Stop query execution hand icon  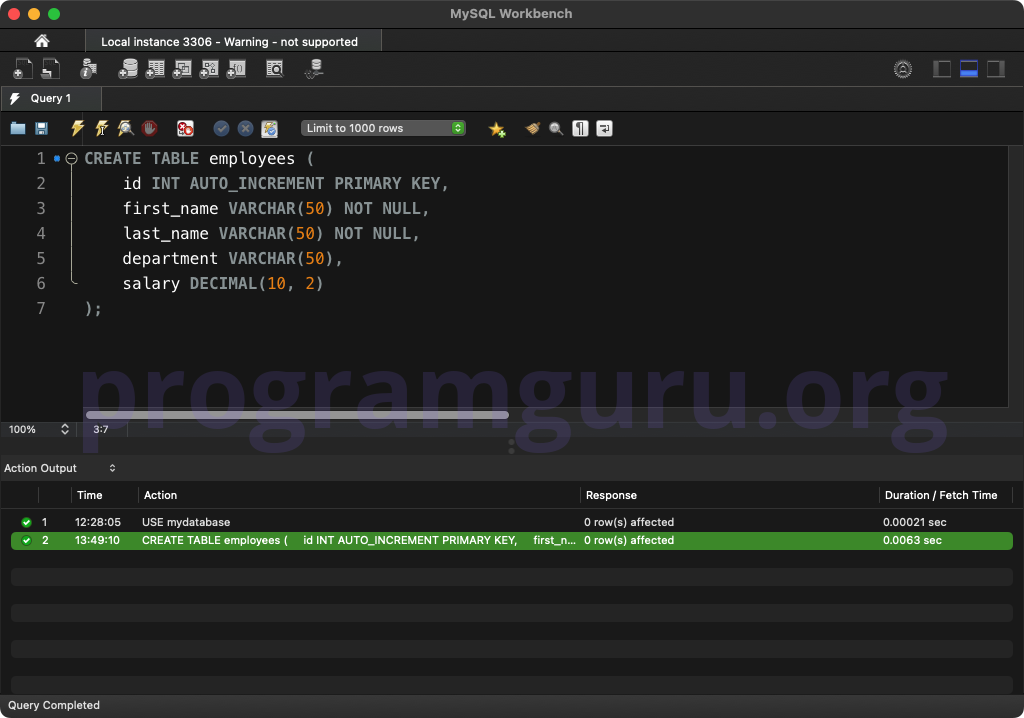(x=150, y=128)
